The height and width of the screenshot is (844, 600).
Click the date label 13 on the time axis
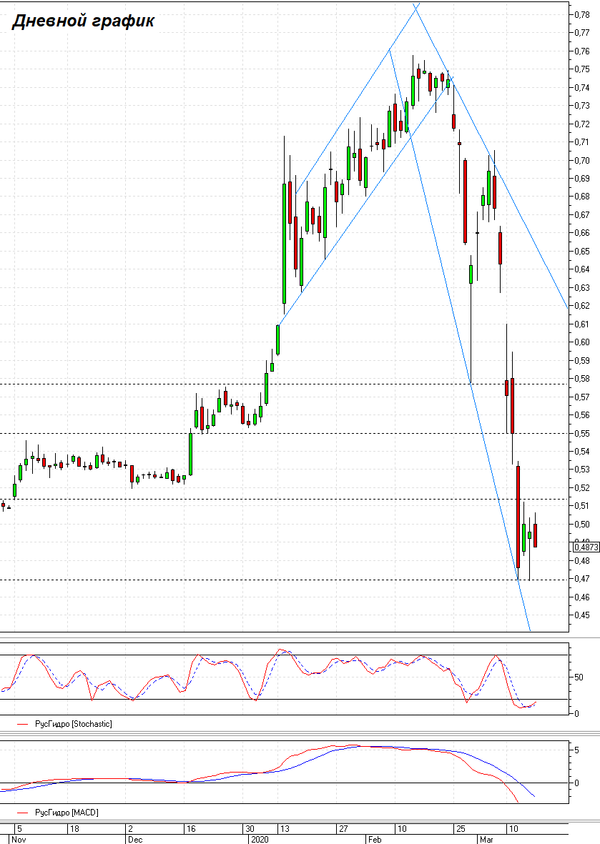coord(284,829)
